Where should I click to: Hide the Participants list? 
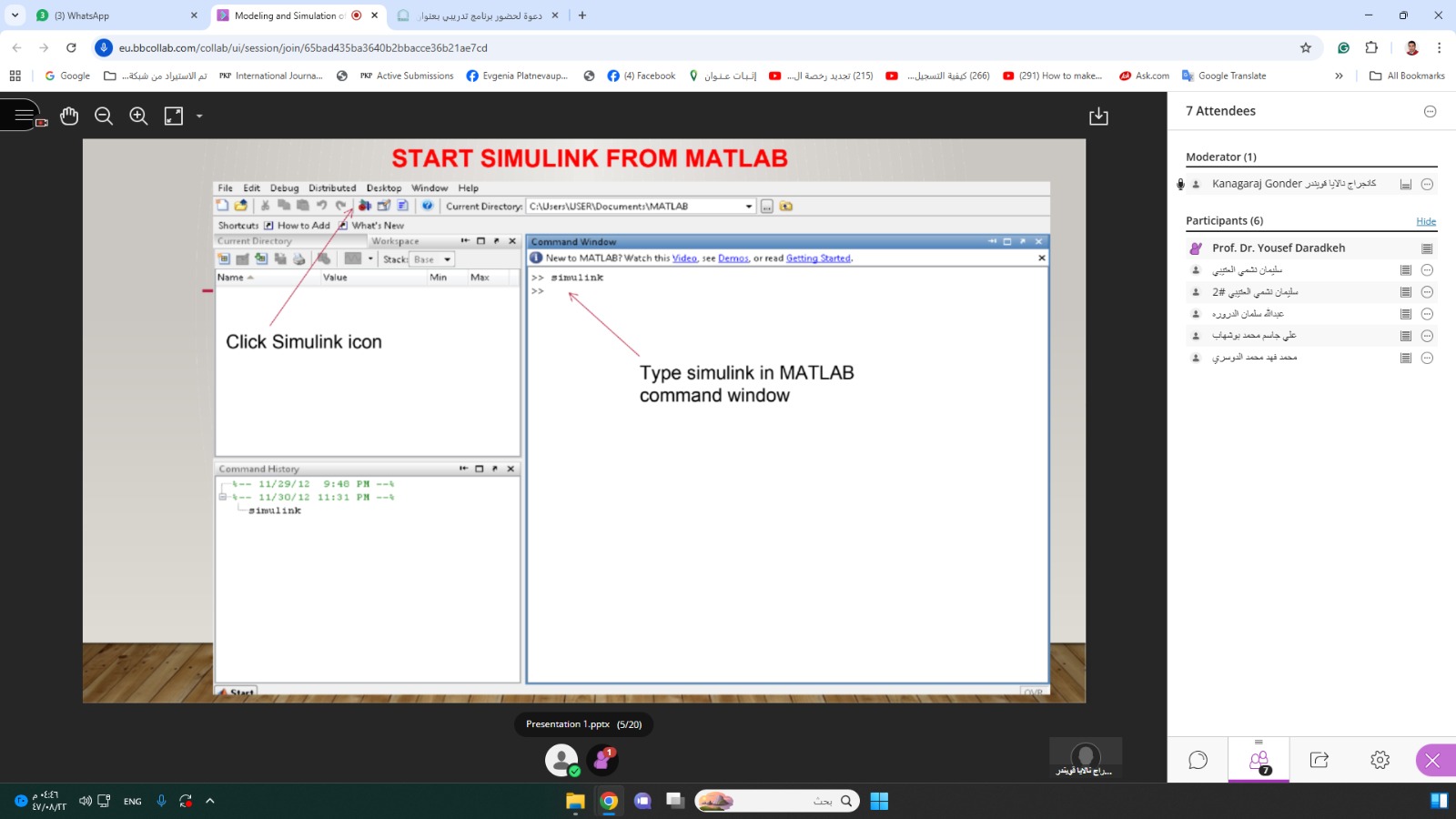pos(1425,221)
